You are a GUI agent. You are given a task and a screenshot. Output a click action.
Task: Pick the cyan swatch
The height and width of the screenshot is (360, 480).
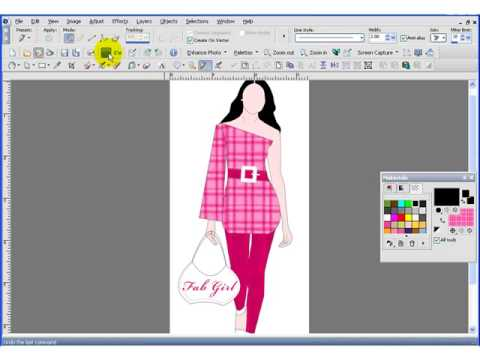click(x=401, y=203)
